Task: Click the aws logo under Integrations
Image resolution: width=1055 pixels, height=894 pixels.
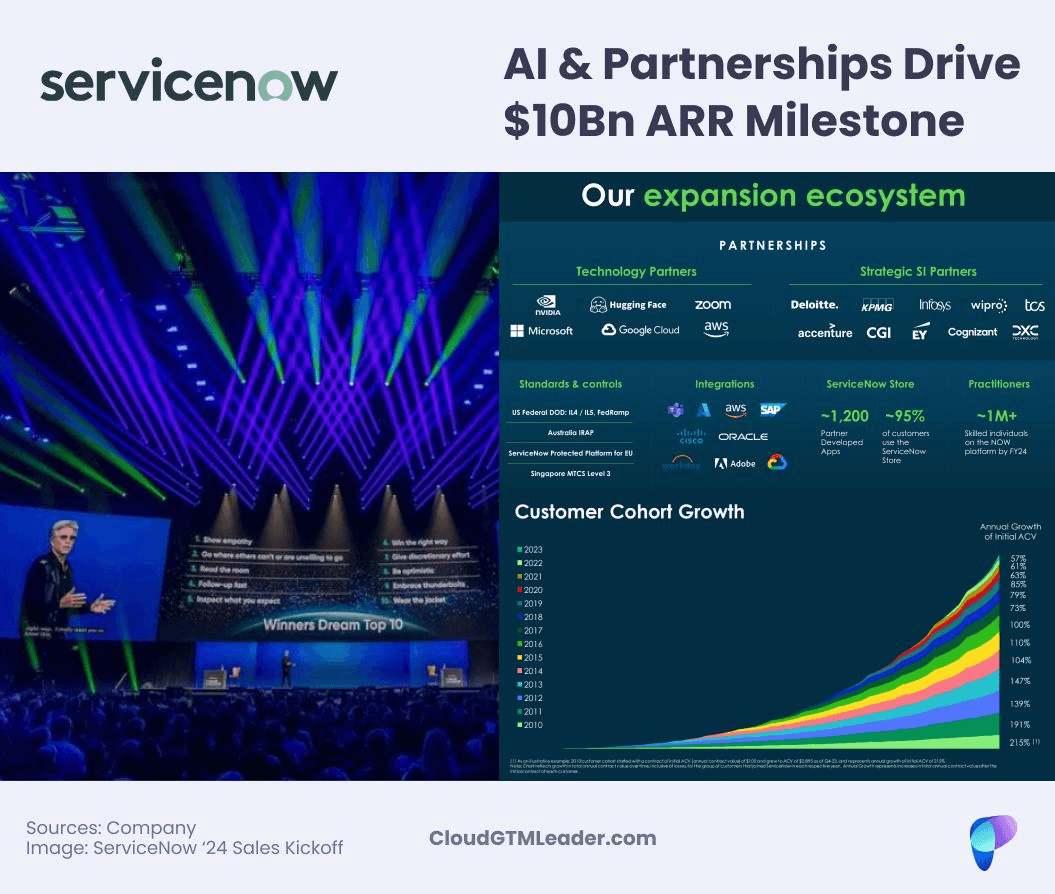Action: [x=735, y=410]
